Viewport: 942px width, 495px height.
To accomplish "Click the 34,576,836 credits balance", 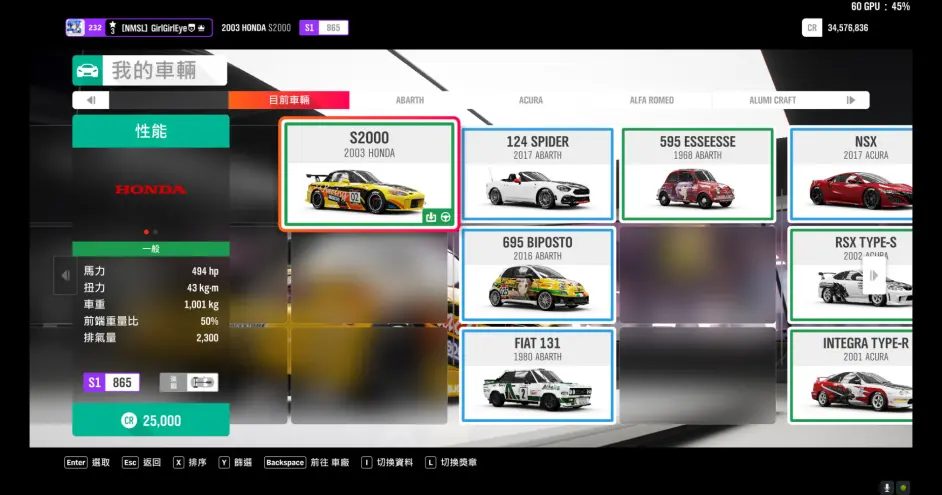I will click(x=848, y=28).
